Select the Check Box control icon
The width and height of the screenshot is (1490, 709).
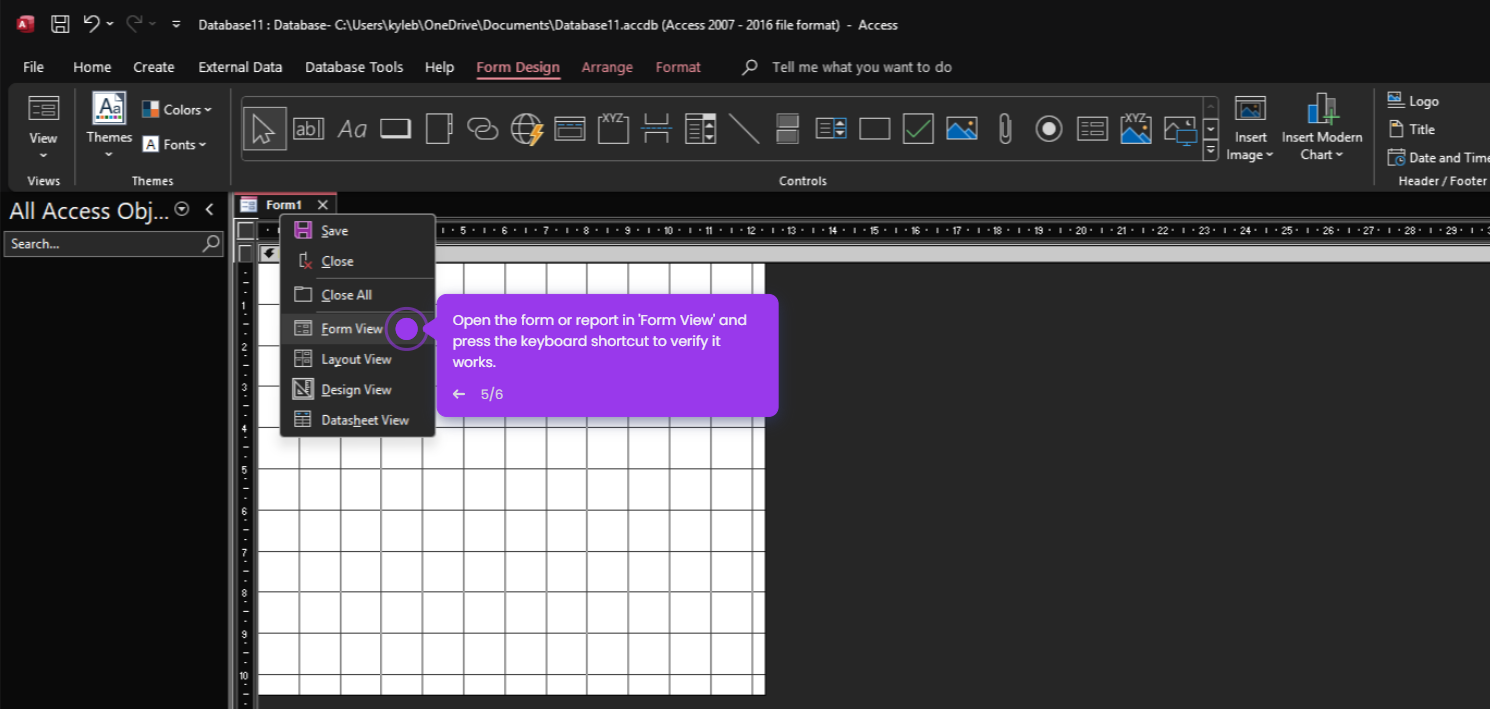918,128
